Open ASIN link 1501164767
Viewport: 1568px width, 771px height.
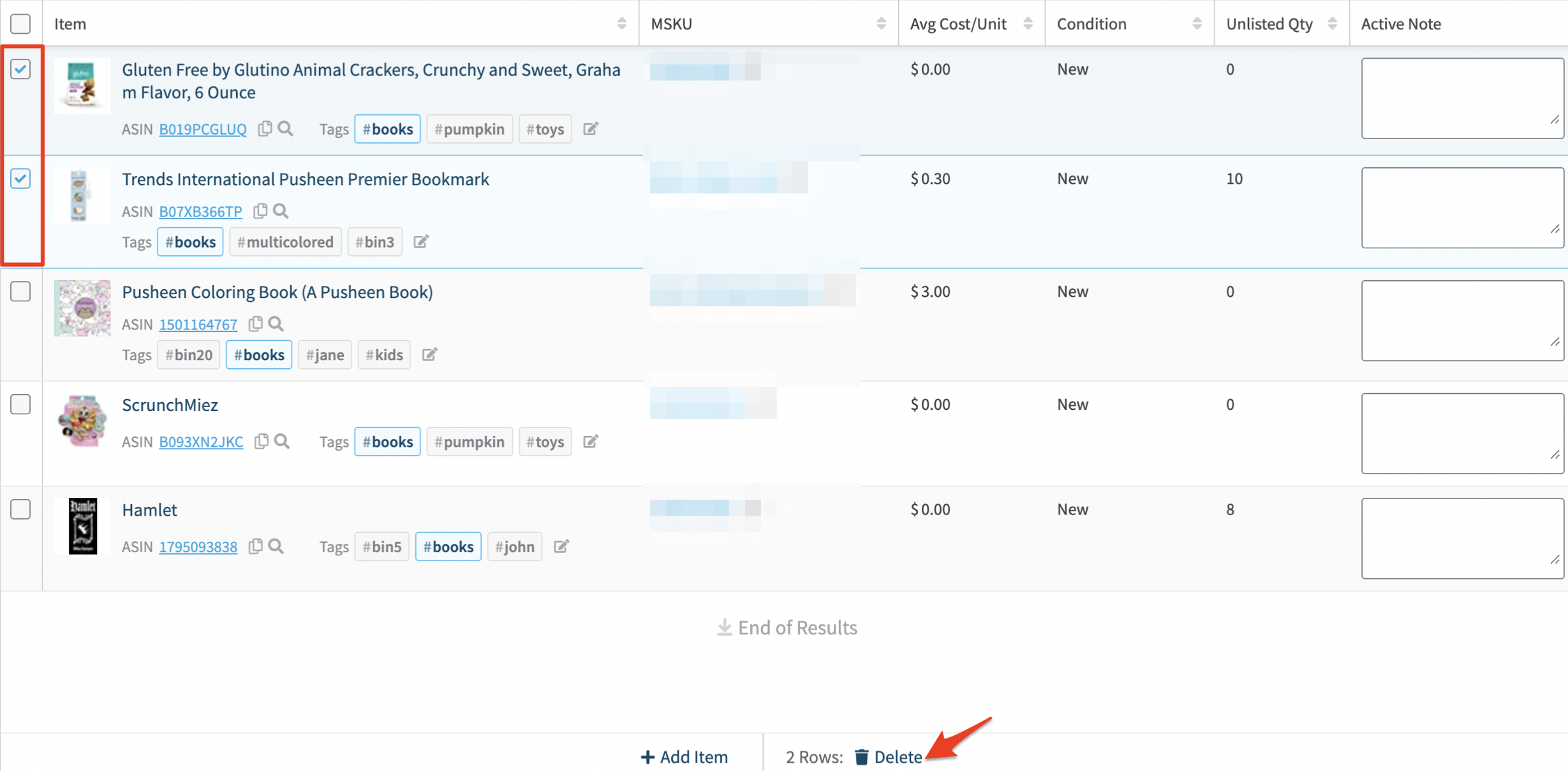coord(198,325)
